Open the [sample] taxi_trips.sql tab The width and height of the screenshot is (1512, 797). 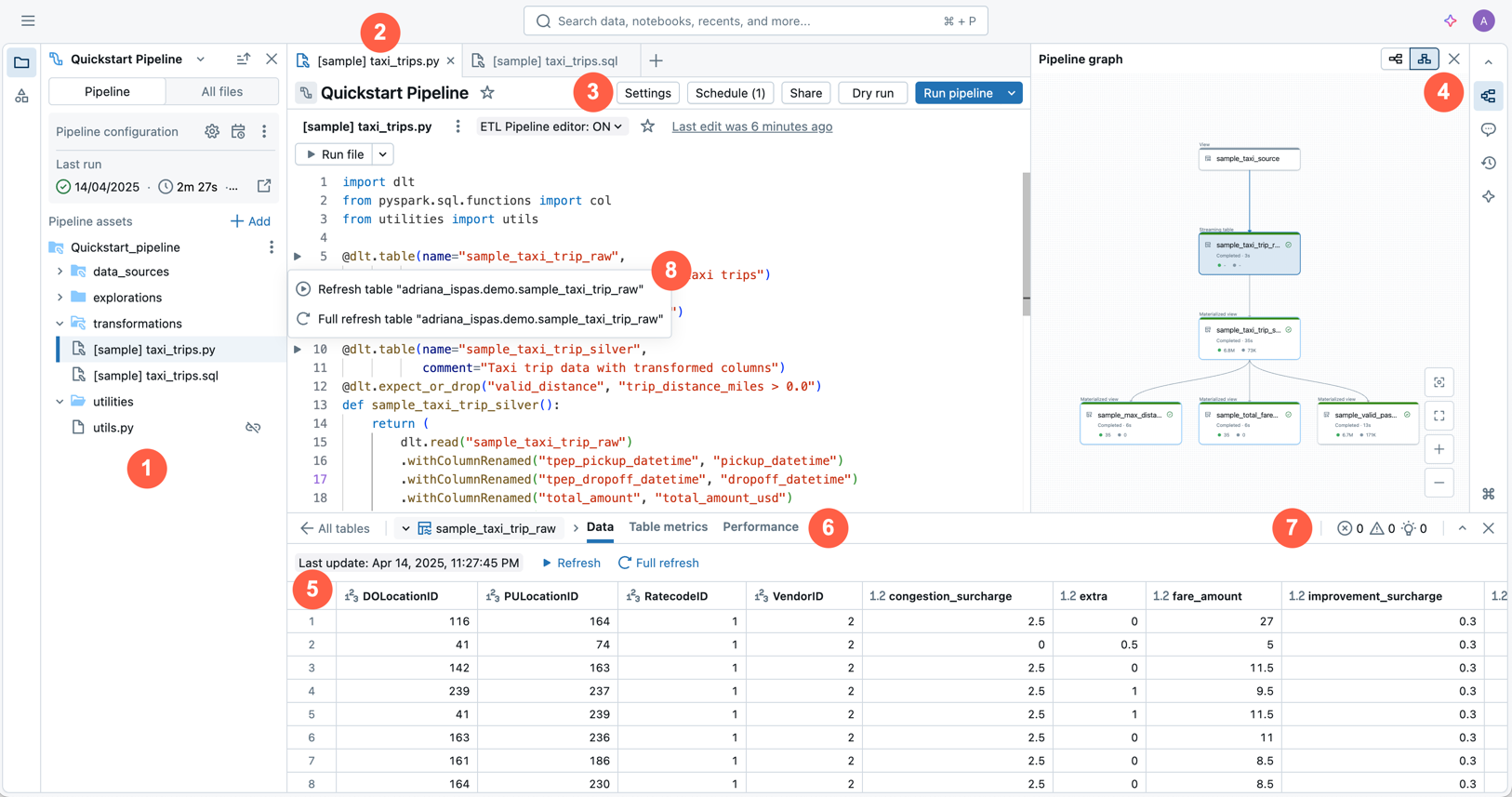coord(554,60)
